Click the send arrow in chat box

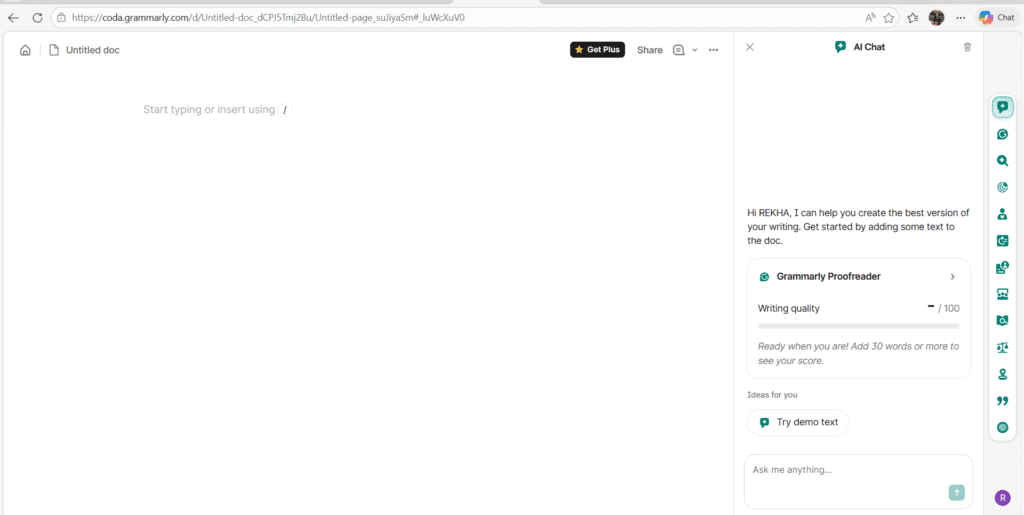(x=956, y=492)
